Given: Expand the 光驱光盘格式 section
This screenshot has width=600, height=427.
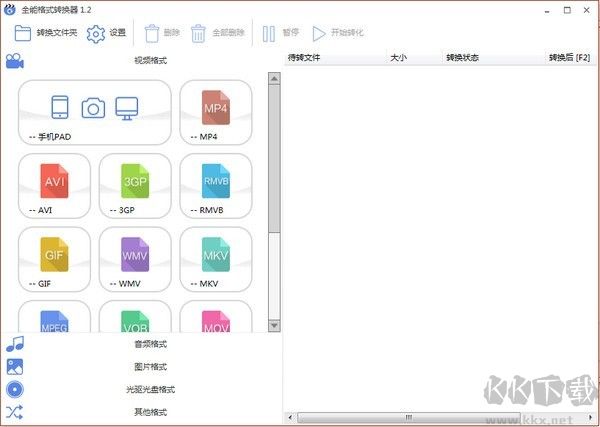Looking at the screenshot, I should (x=141, y=390).
